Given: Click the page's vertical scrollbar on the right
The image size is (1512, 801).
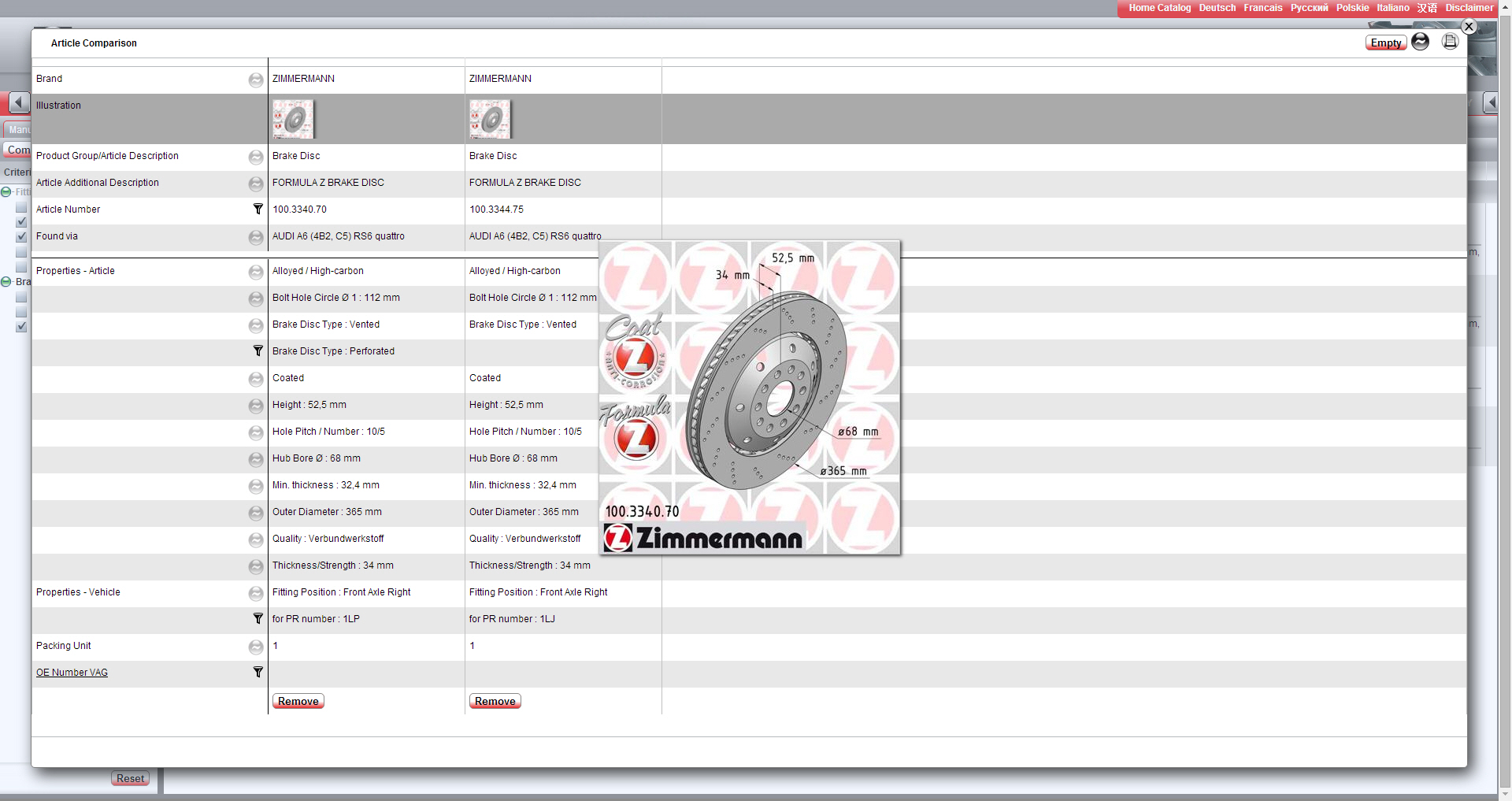Looking at the screenshot, I should pyautogui.click(x=1505, y=394).
